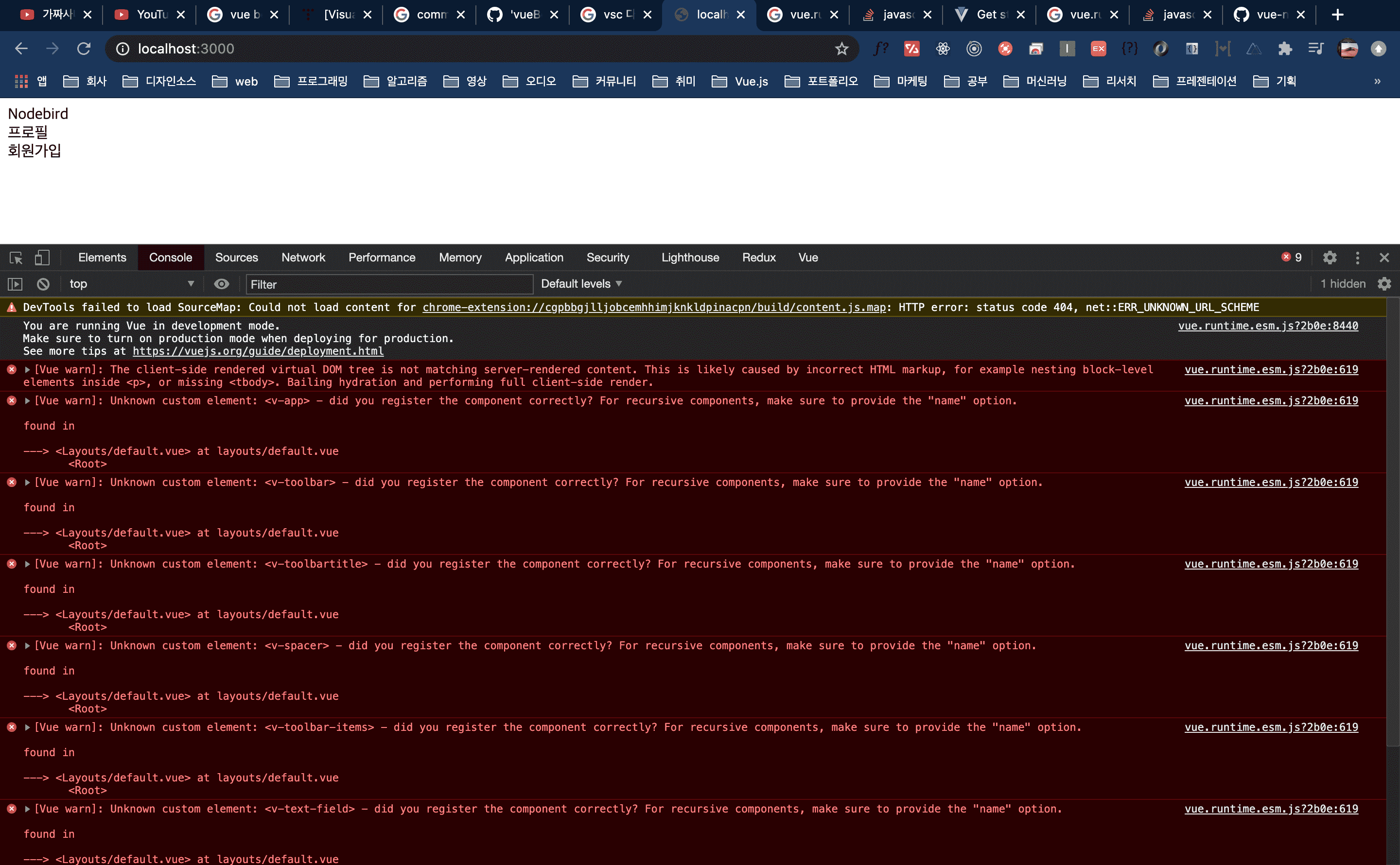Switch to the Network tab
The width and height of the screenshot is (1400, 865).
303,258
